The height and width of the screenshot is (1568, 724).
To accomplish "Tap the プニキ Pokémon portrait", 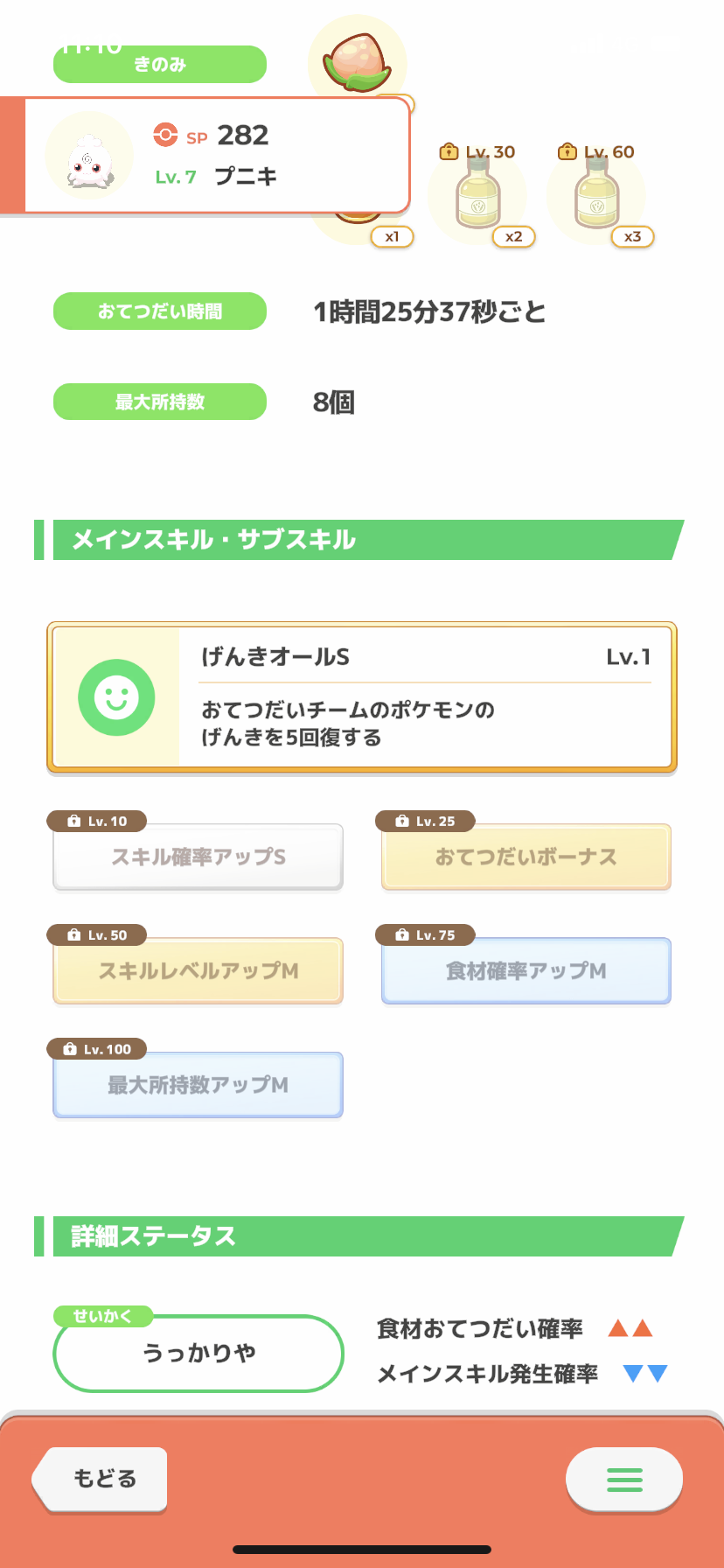I will 88,157.
